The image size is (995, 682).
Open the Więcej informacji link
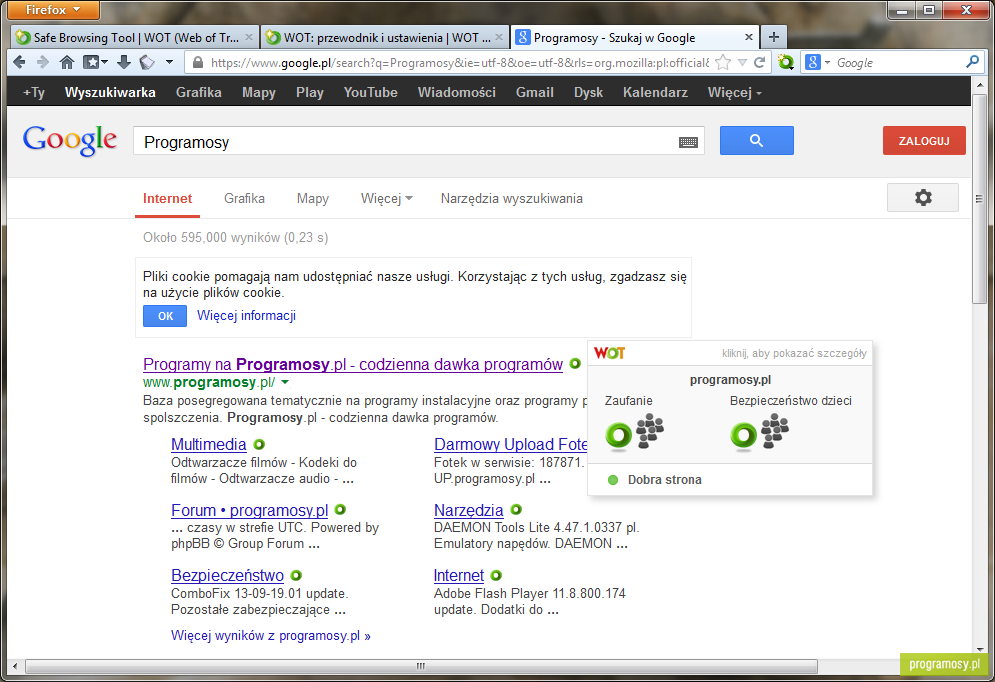[x=246, y=315]
